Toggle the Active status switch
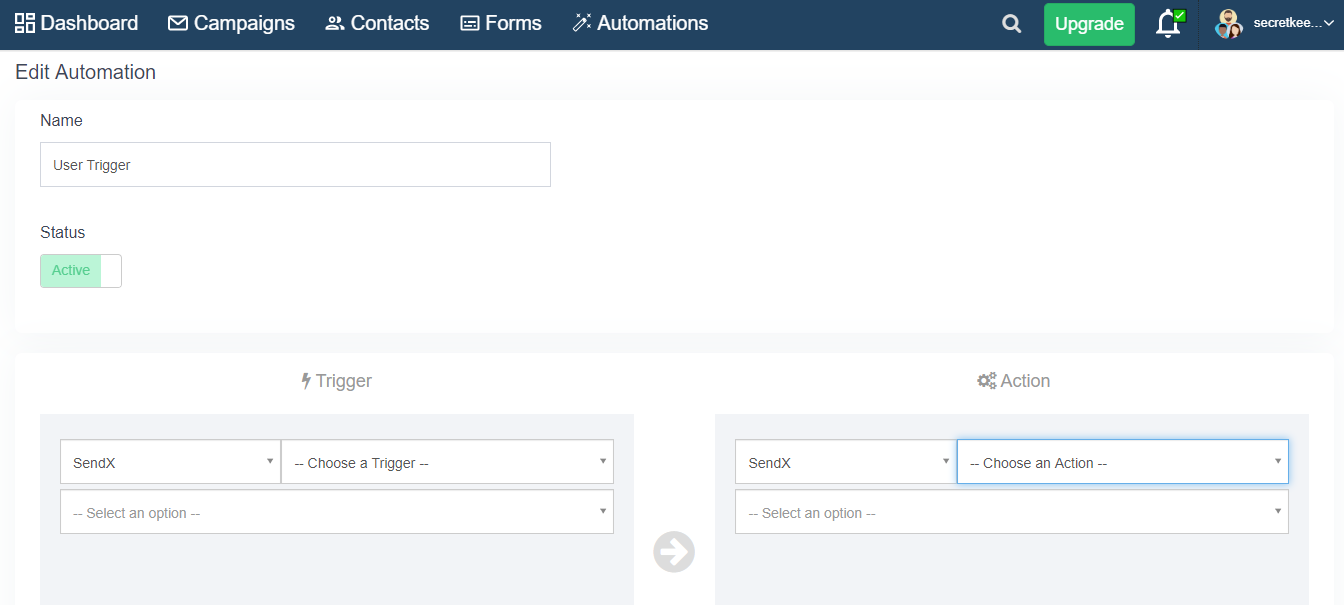Viewport: 1344px width, 605px height. pos(81,271)
